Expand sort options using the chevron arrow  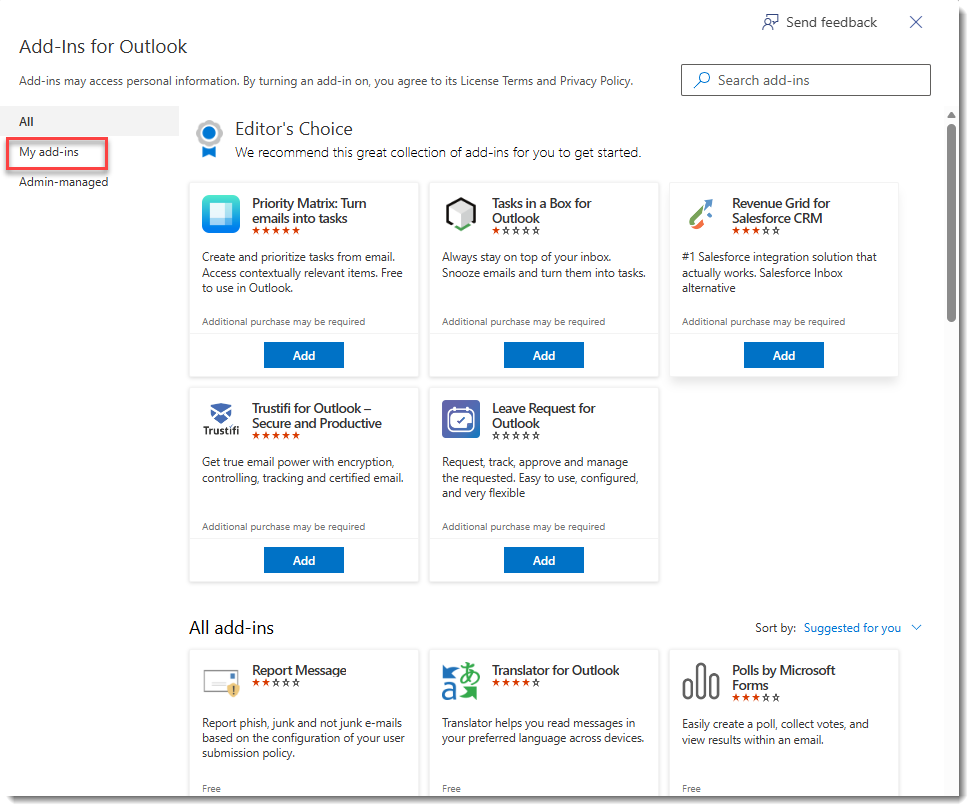tap(917, 628)
